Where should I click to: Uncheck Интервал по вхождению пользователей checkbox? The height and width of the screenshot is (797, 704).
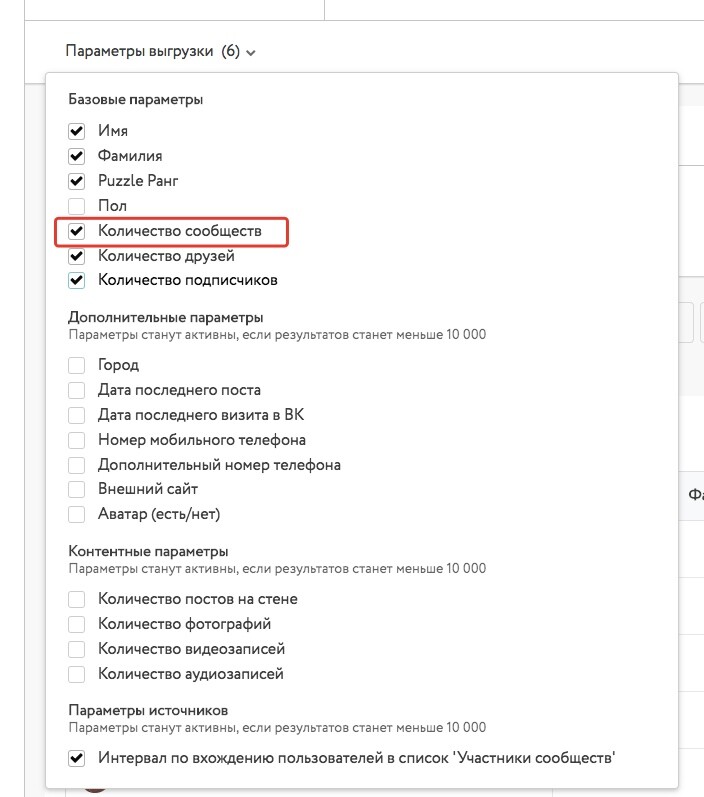[77, 759]
